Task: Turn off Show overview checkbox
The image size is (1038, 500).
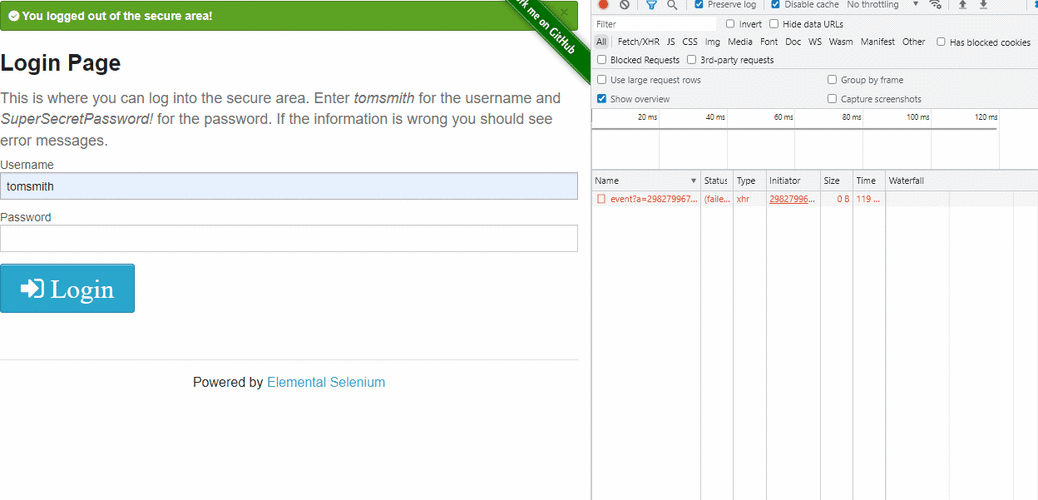Action: [602, 99]
